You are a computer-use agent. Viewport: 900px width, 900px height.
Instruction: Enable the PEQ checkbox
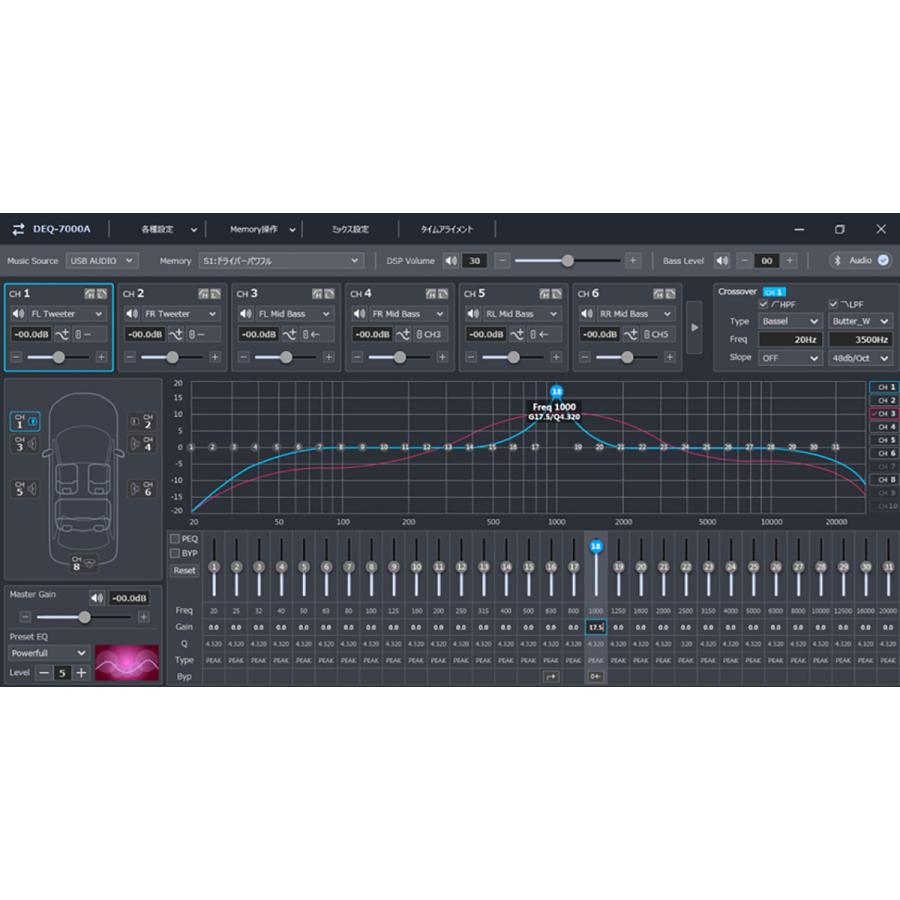pos(175,539)
